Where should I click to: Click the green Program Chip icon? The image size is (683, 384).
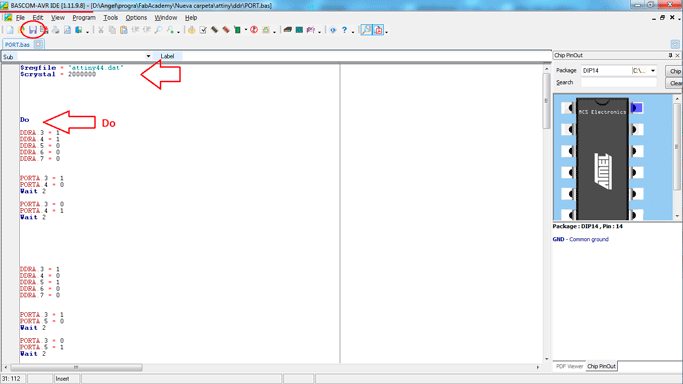click(237, 30)
